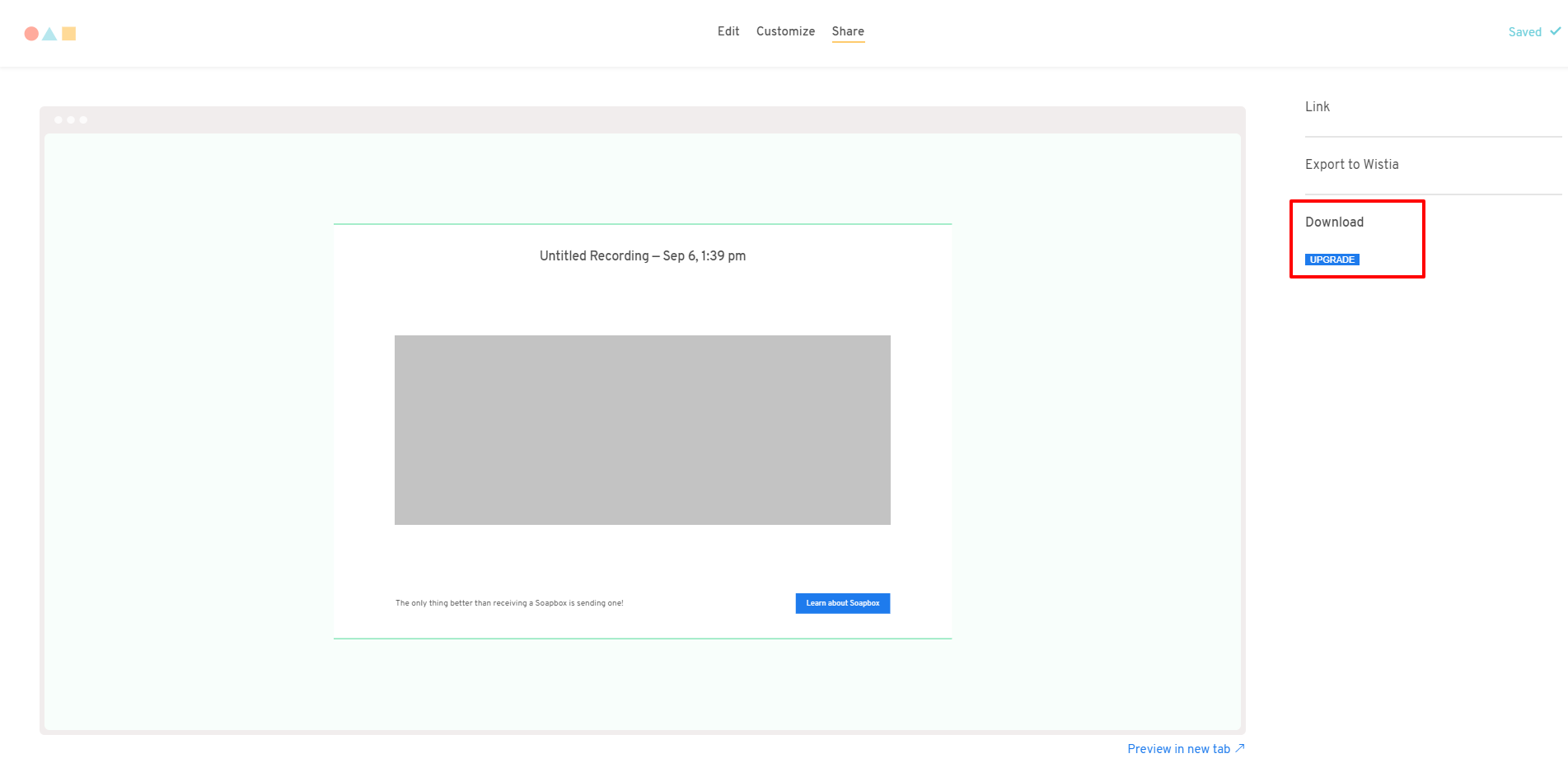Screen dimensions: 1568x763
Task: Click the checkmark icon beside Saved
Action: coord(1555,31)
